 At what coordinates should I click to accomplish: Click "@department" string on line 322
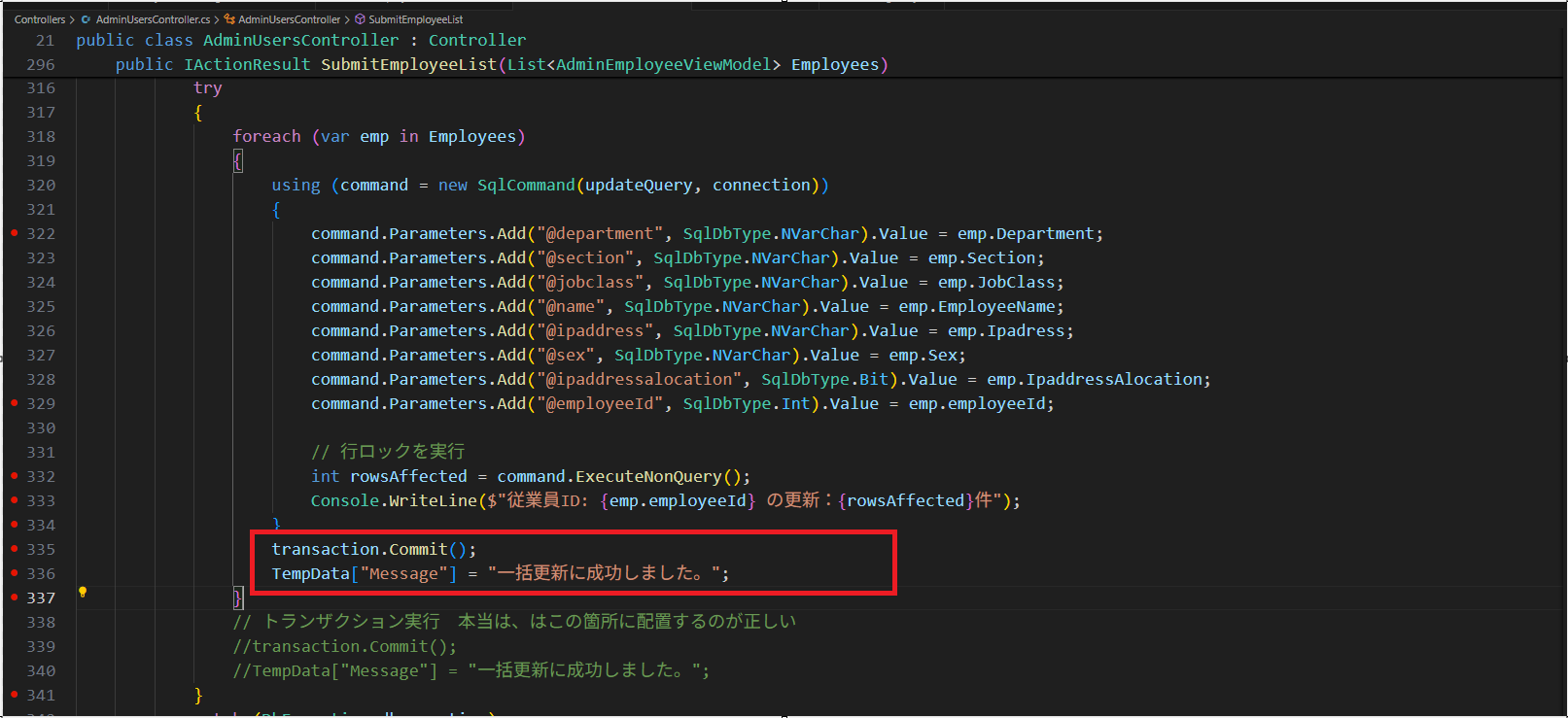coord(599,233)
